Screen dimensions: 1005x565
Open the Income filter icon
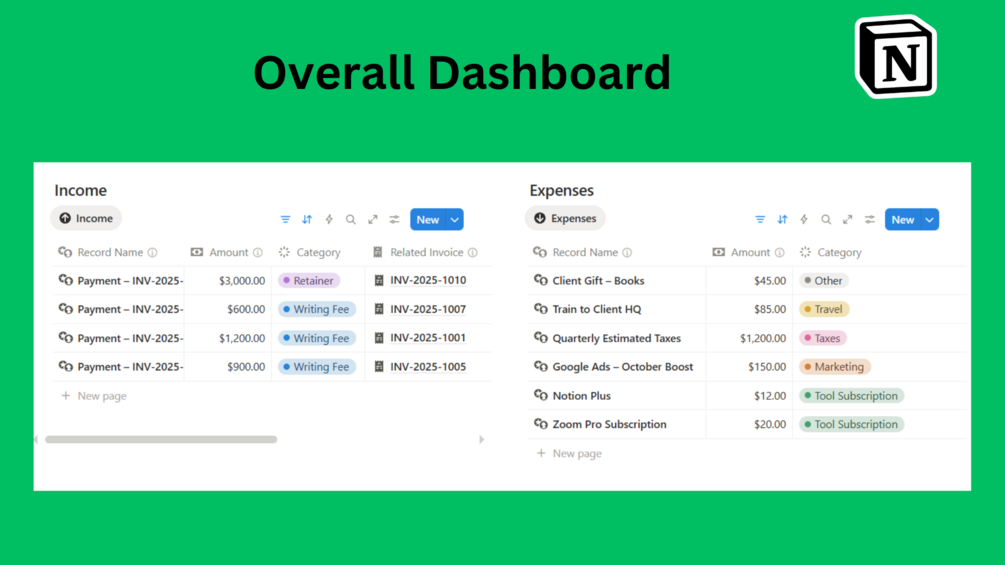pyautogui.click(x=285, y=220)
